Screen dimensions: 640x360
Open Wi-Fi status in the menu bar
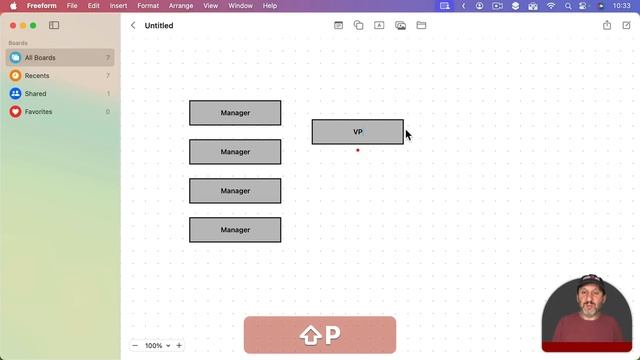(551, 6)
